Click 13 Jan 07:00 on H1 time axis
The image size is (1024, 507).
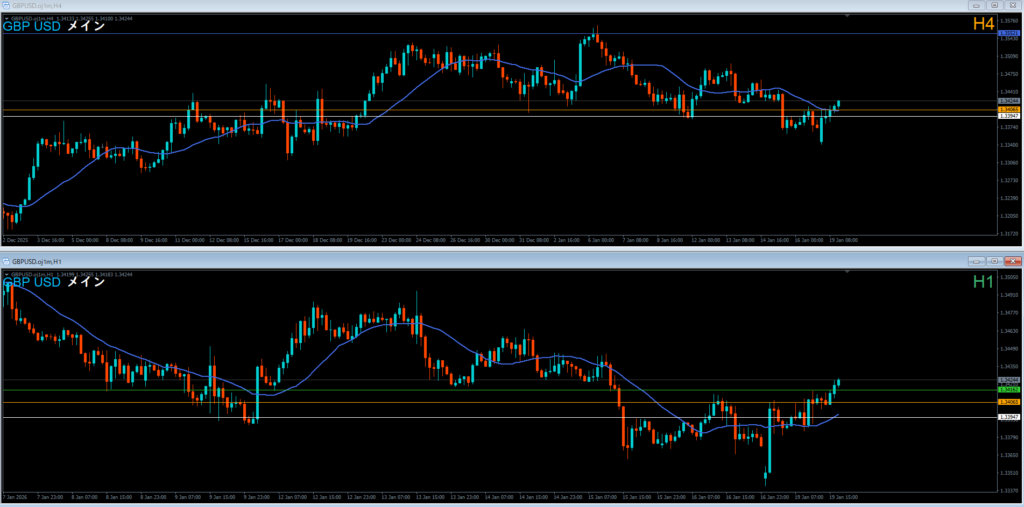tap(397, 497)
